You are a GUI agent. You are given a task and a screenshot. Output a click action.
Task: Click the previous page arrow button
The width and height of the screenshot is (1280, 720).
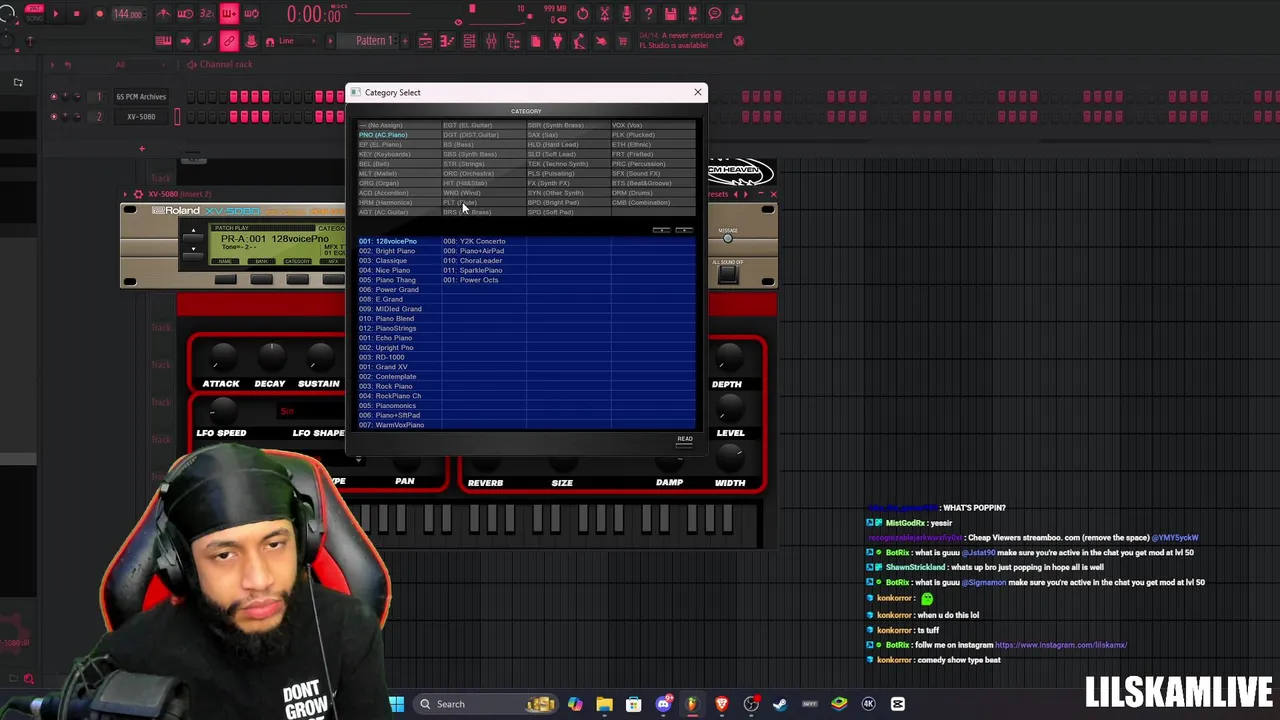662,230
